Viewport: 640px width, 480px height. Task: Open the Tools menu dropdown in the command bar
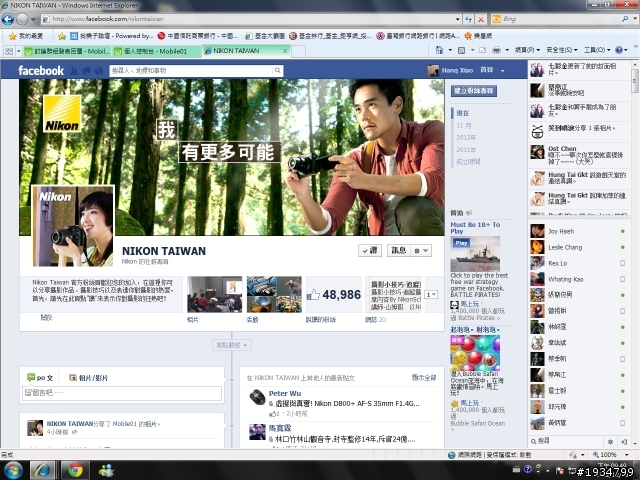(x=596, y=50)
